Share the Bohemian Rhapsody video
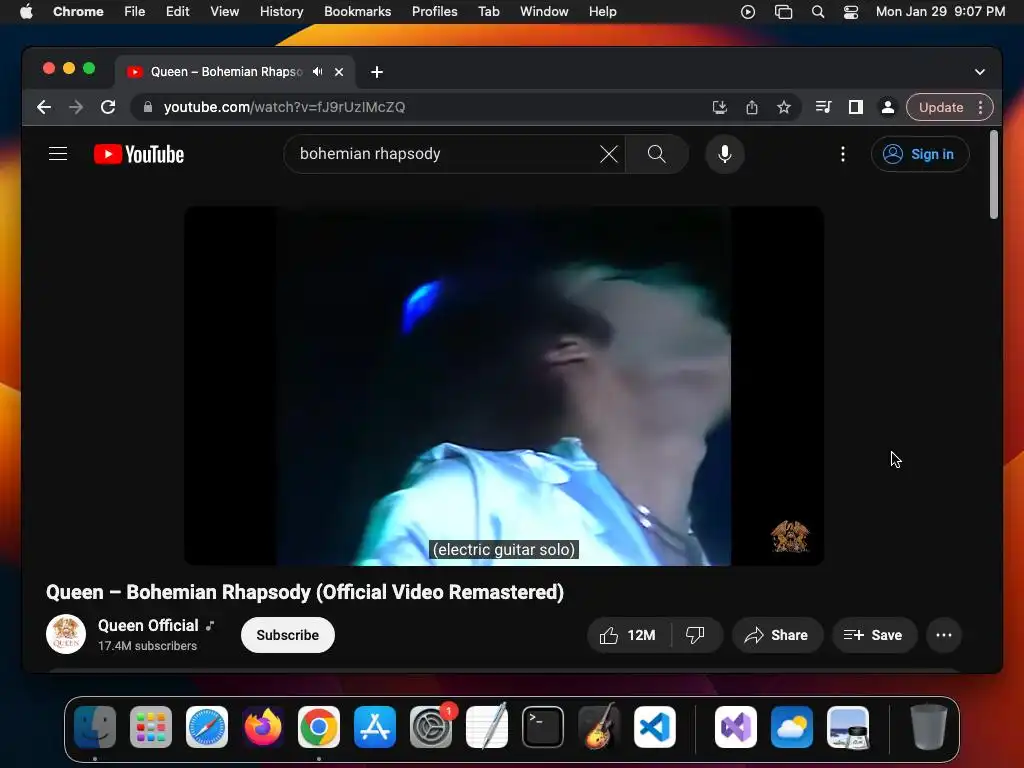1024x768 pixels. [777, 635]
